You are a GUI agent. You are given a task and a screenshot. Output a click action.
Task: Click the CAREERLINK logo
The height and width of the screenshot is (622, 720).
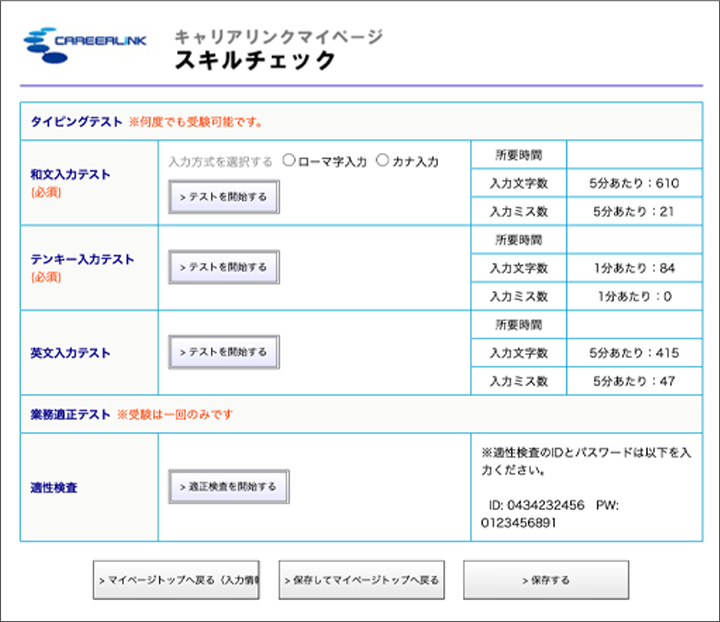point(85,45)
